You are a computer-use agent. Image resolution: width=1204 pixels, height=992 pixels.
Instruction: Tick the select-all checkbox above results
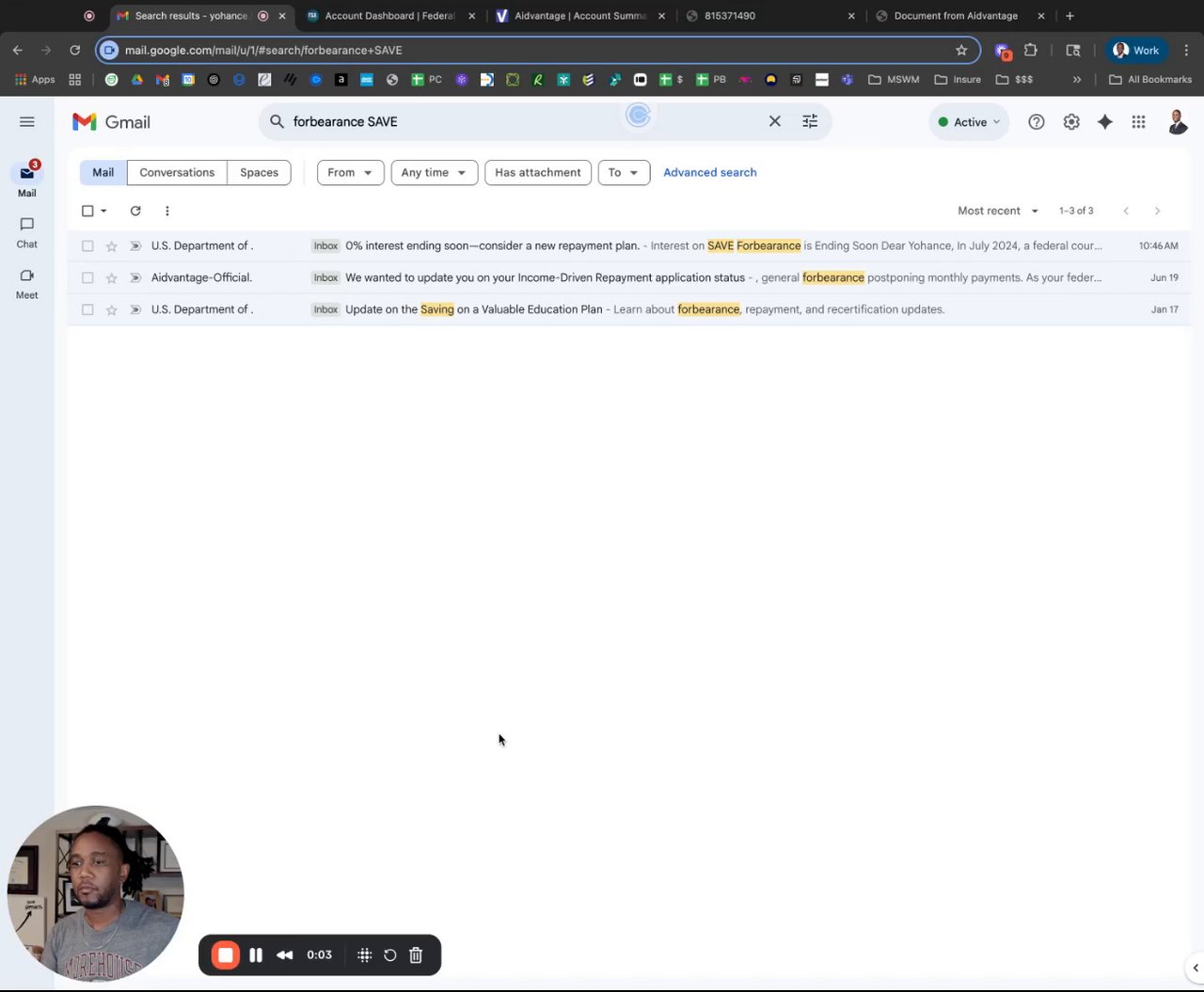(x=87, y=211)
